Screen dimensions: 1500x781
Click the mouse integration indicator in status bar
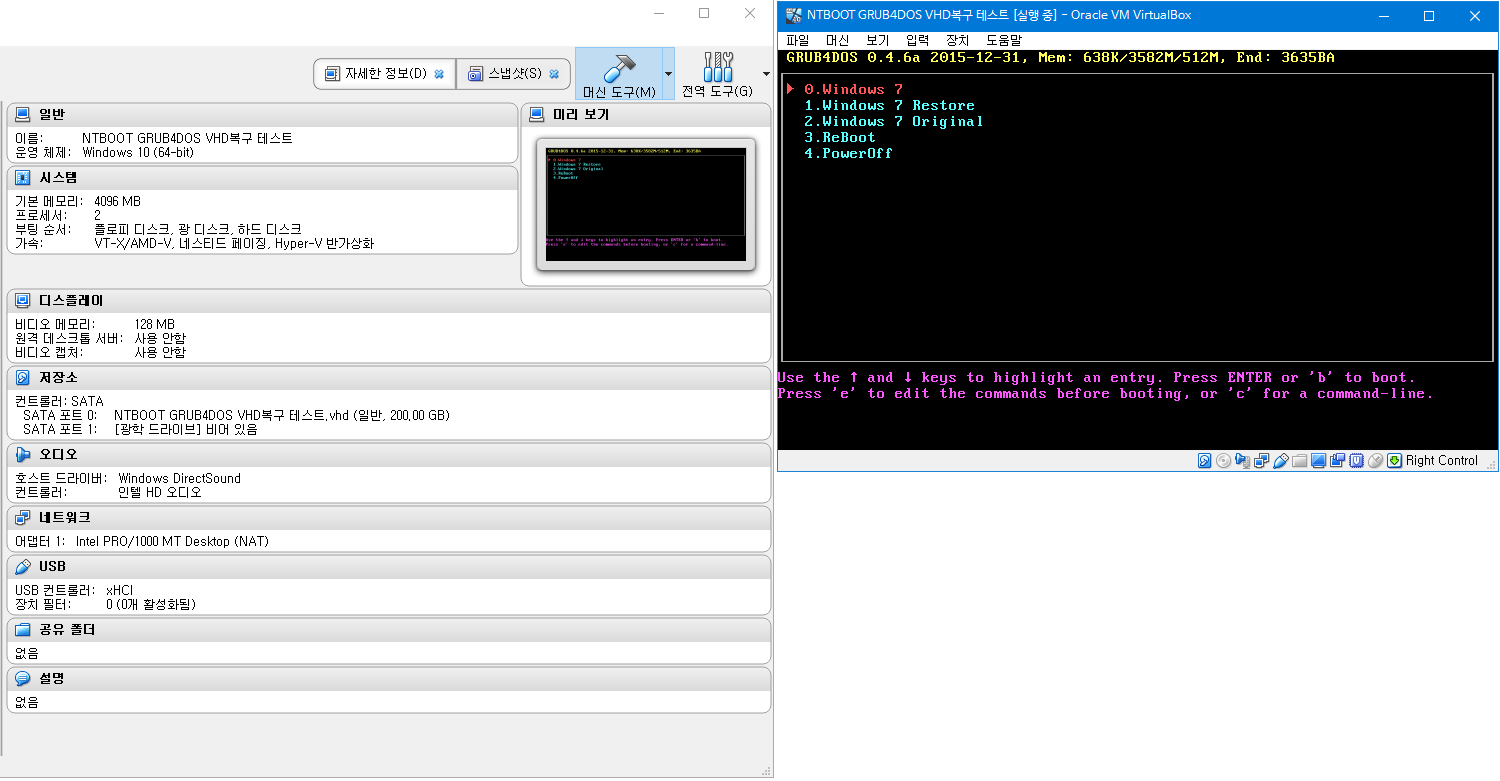point(1375,460)
